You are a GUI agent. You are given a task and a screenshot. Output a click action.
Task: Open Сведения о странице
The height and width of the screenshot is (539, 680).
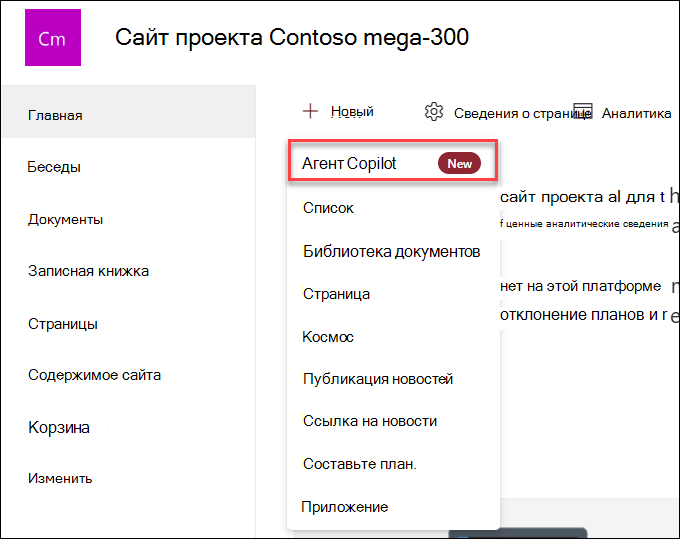(x=522, y=113)
